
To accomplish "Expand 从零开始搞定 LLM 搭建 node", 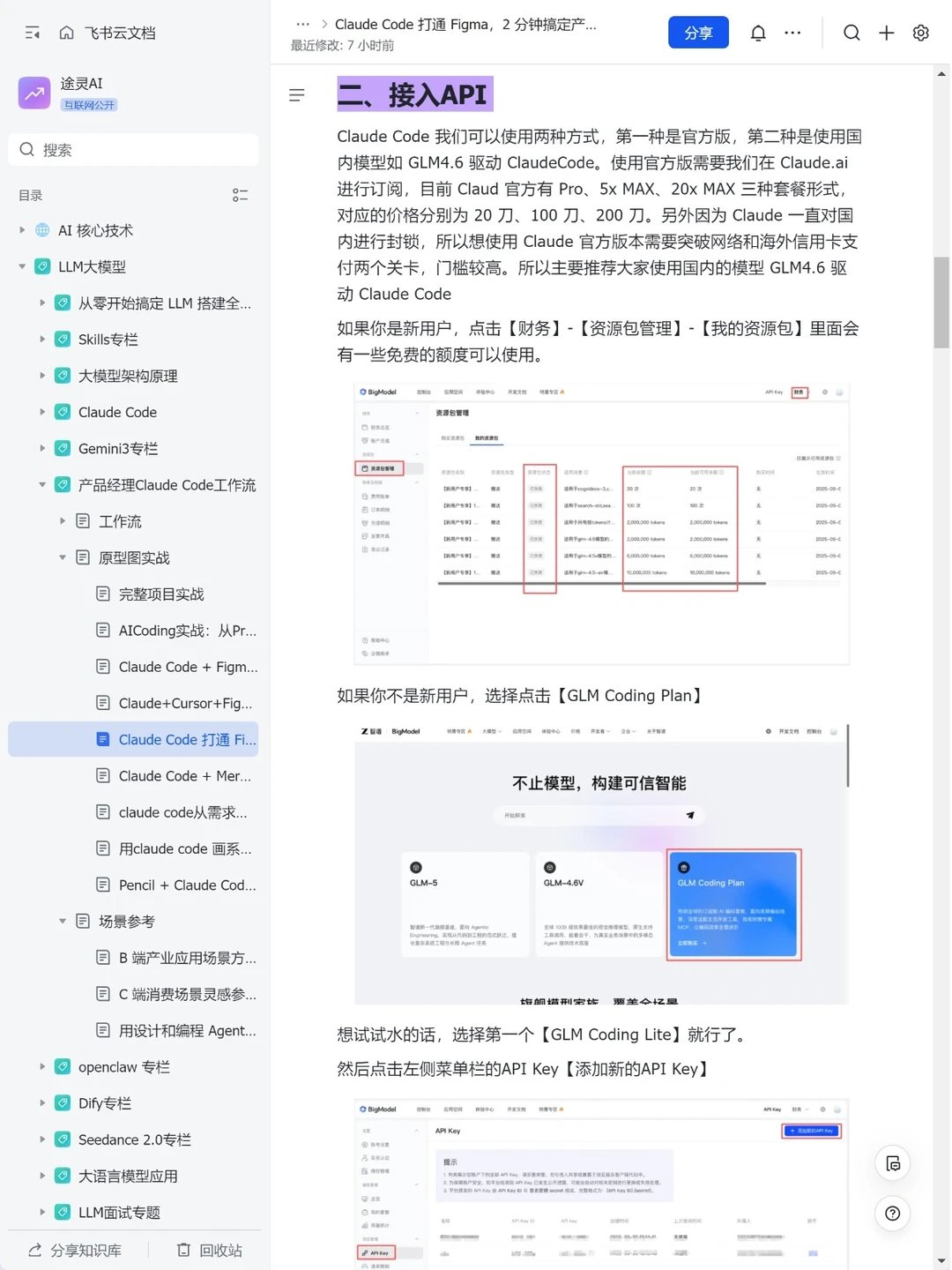I will (x=42, y=303).
